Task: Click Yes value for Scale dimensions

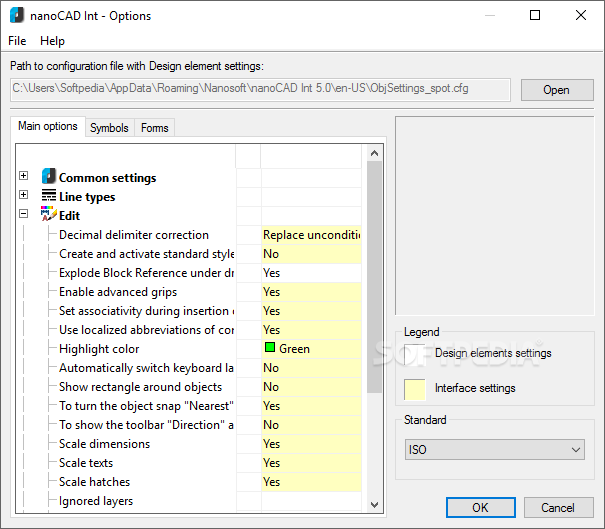Action: 311,444
